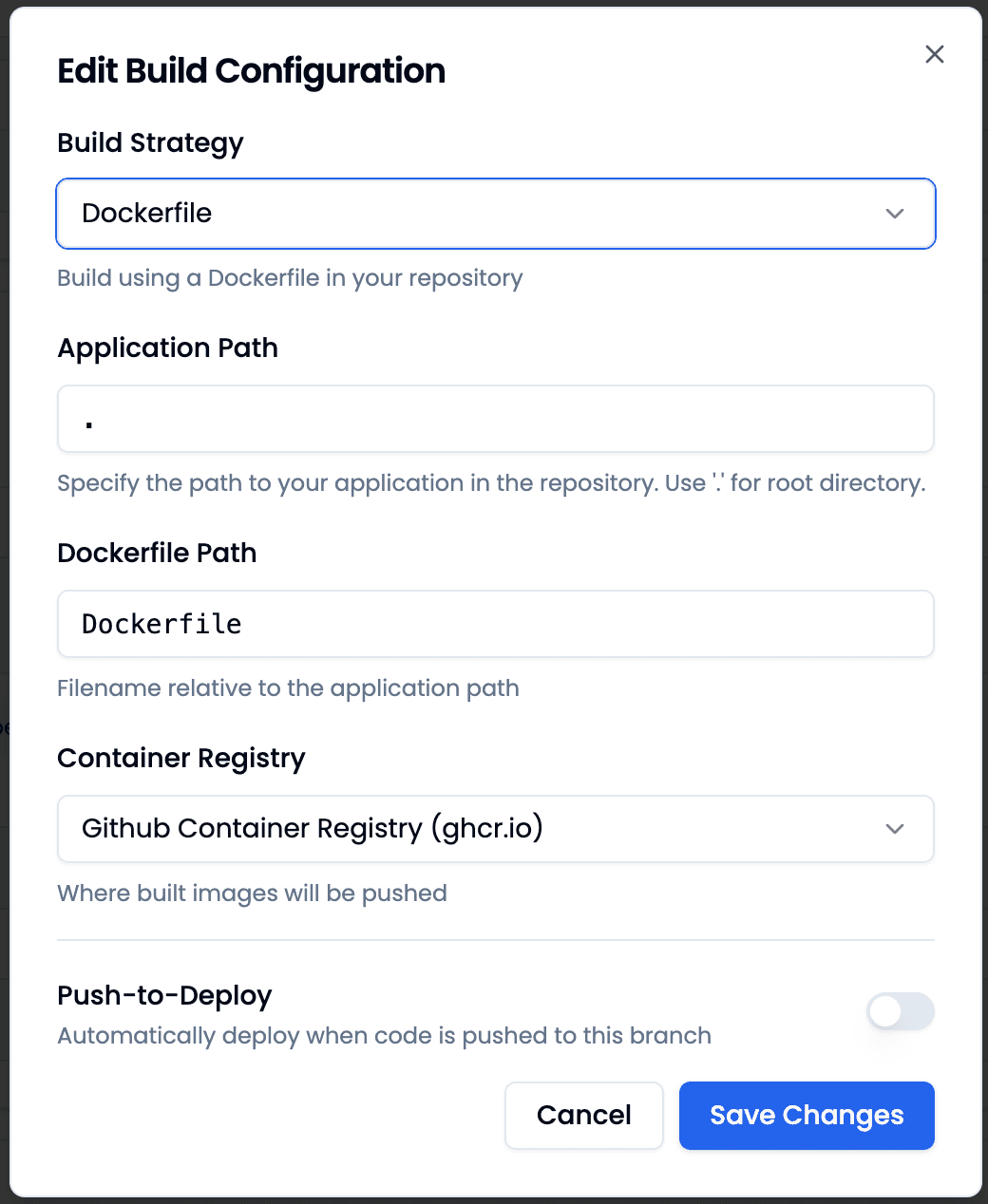
Task: Click the Build Strategy dropdown chevron
Action: 894,214
